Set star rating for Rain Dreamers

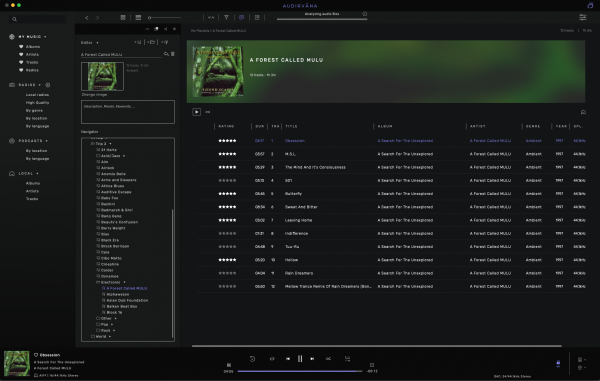tap(227, 273)
